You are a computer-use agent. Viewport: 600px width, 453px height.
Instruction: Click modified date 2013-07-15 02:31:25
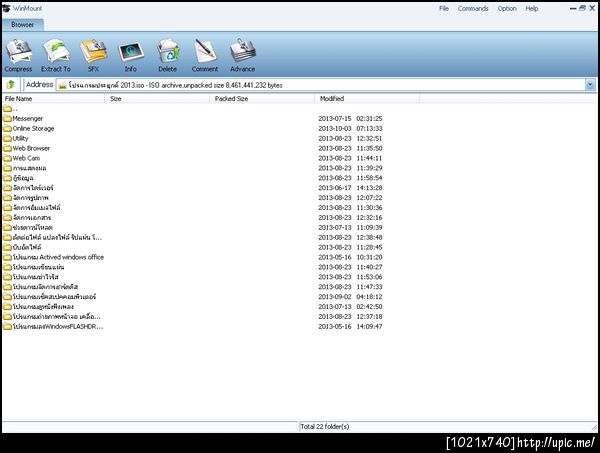click(x=351, y=119)
